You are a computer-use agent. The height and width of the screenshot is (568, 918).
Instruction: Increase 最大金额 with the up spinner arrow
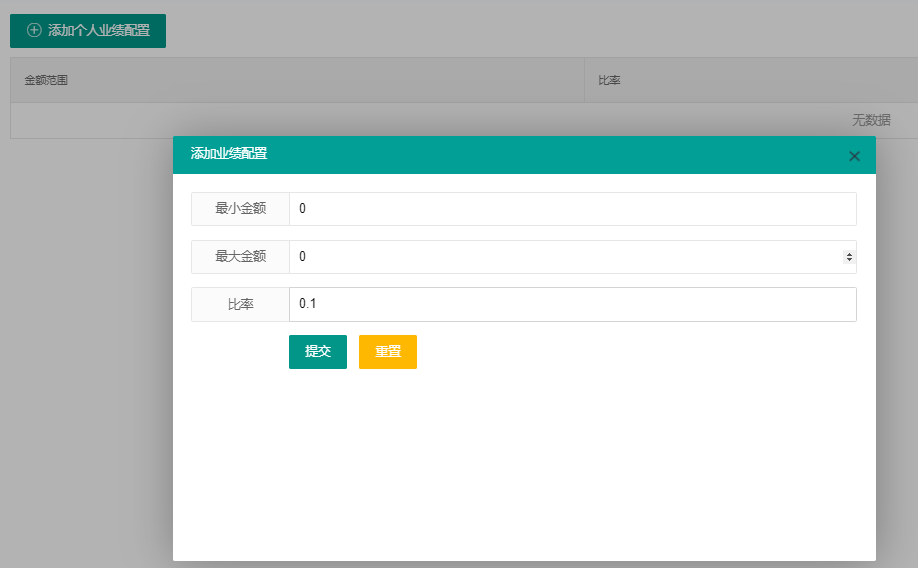coord(850,254)
